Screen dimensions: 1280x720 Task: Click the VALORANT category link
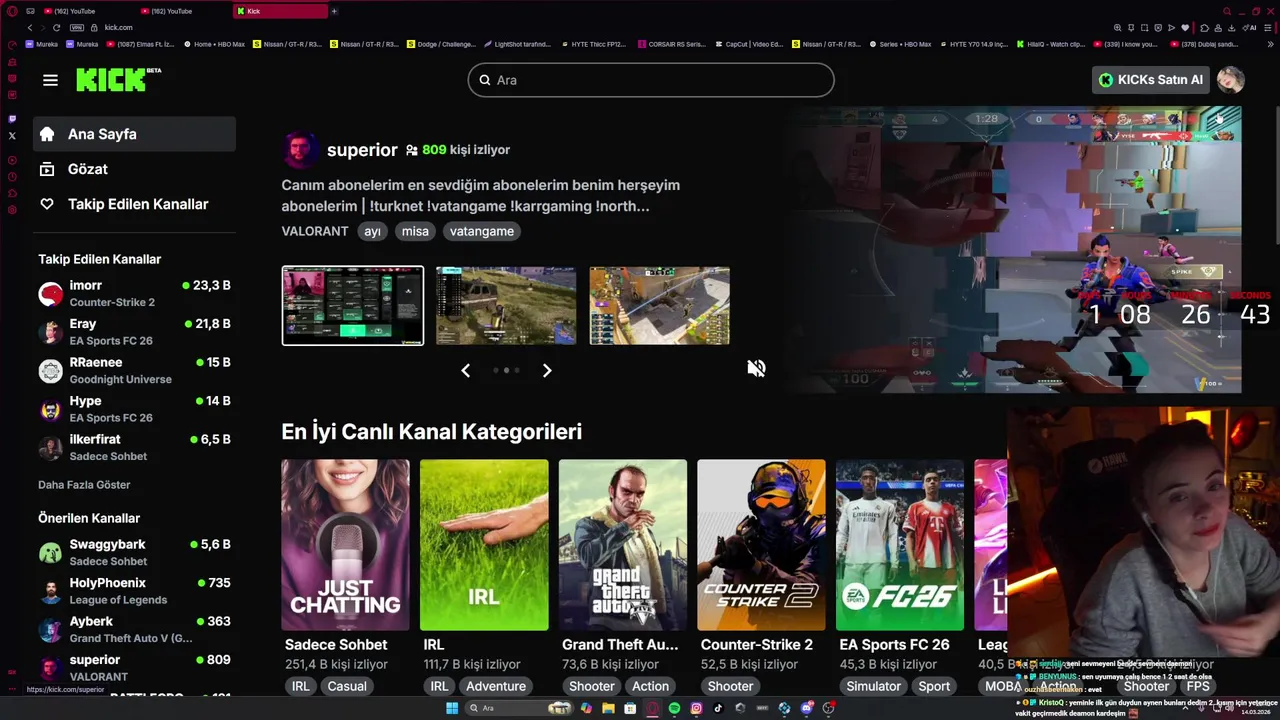tap(315, 231)
